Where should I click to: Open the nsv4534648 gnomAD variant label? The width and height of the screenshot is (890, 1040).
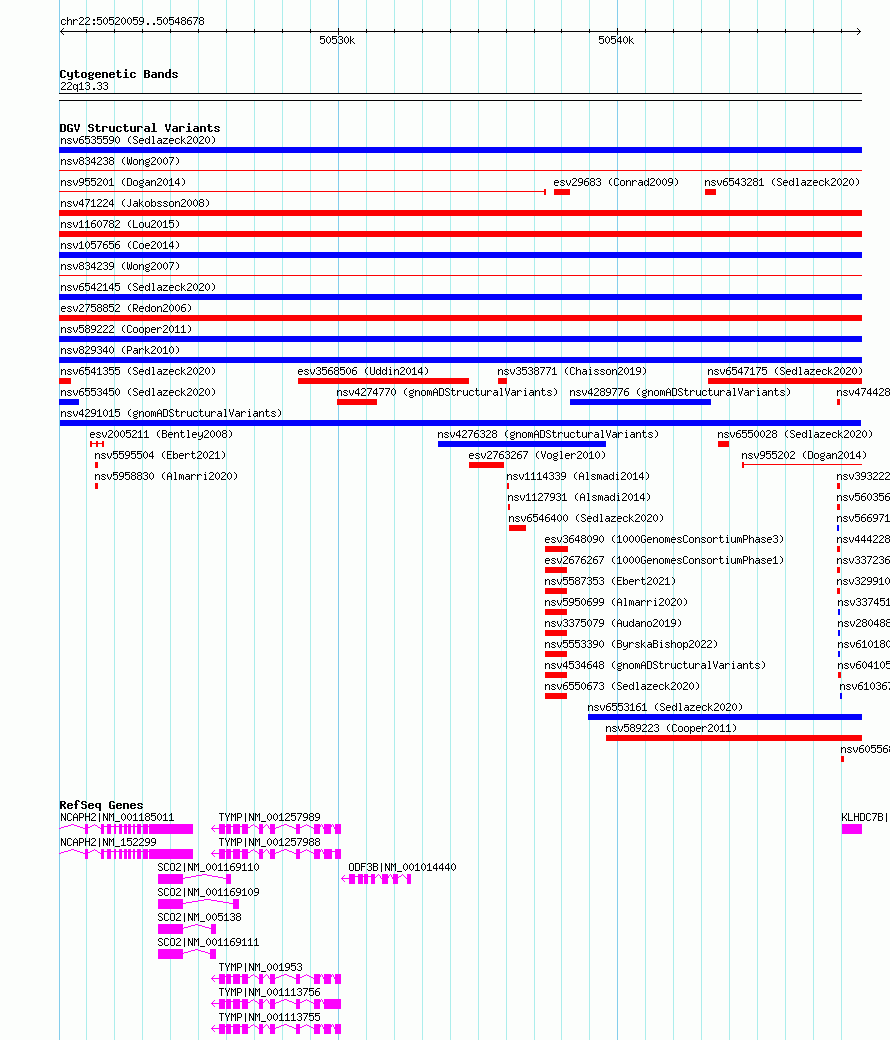point(655,665)
